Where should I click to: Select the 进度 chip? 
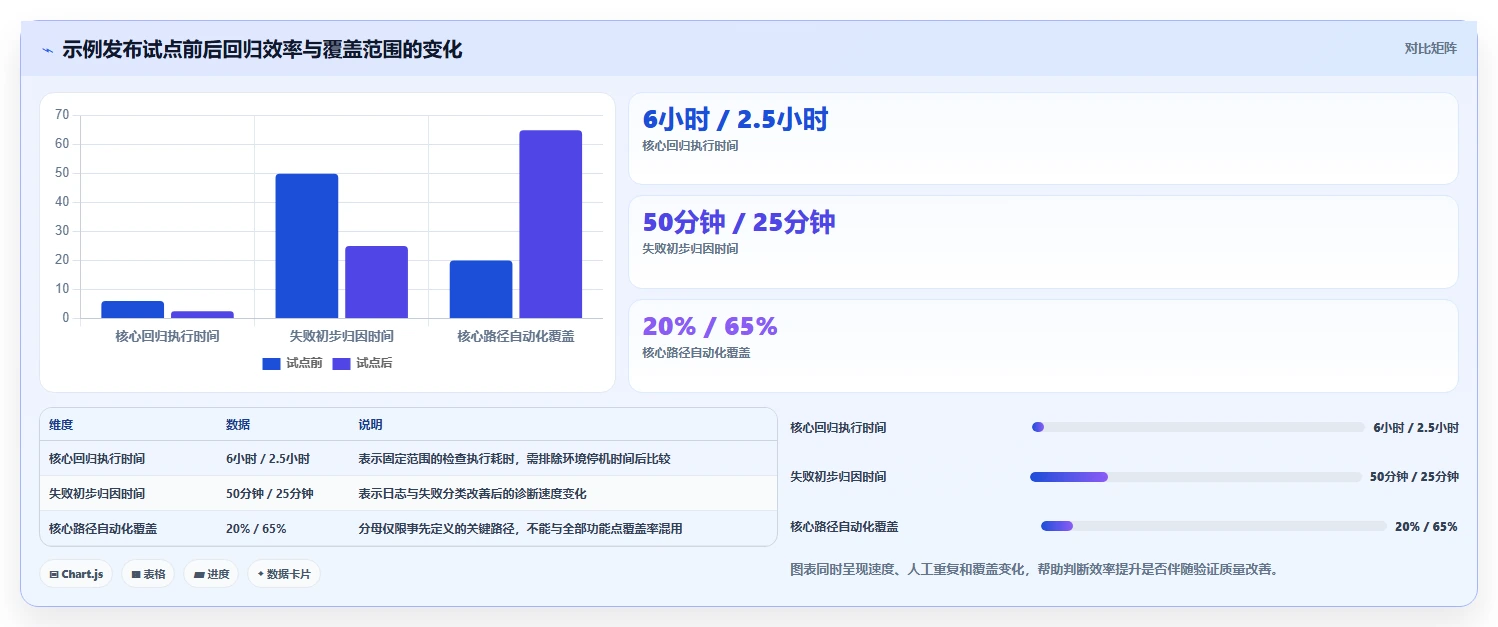pyautogui.click(x=211, y=574)
